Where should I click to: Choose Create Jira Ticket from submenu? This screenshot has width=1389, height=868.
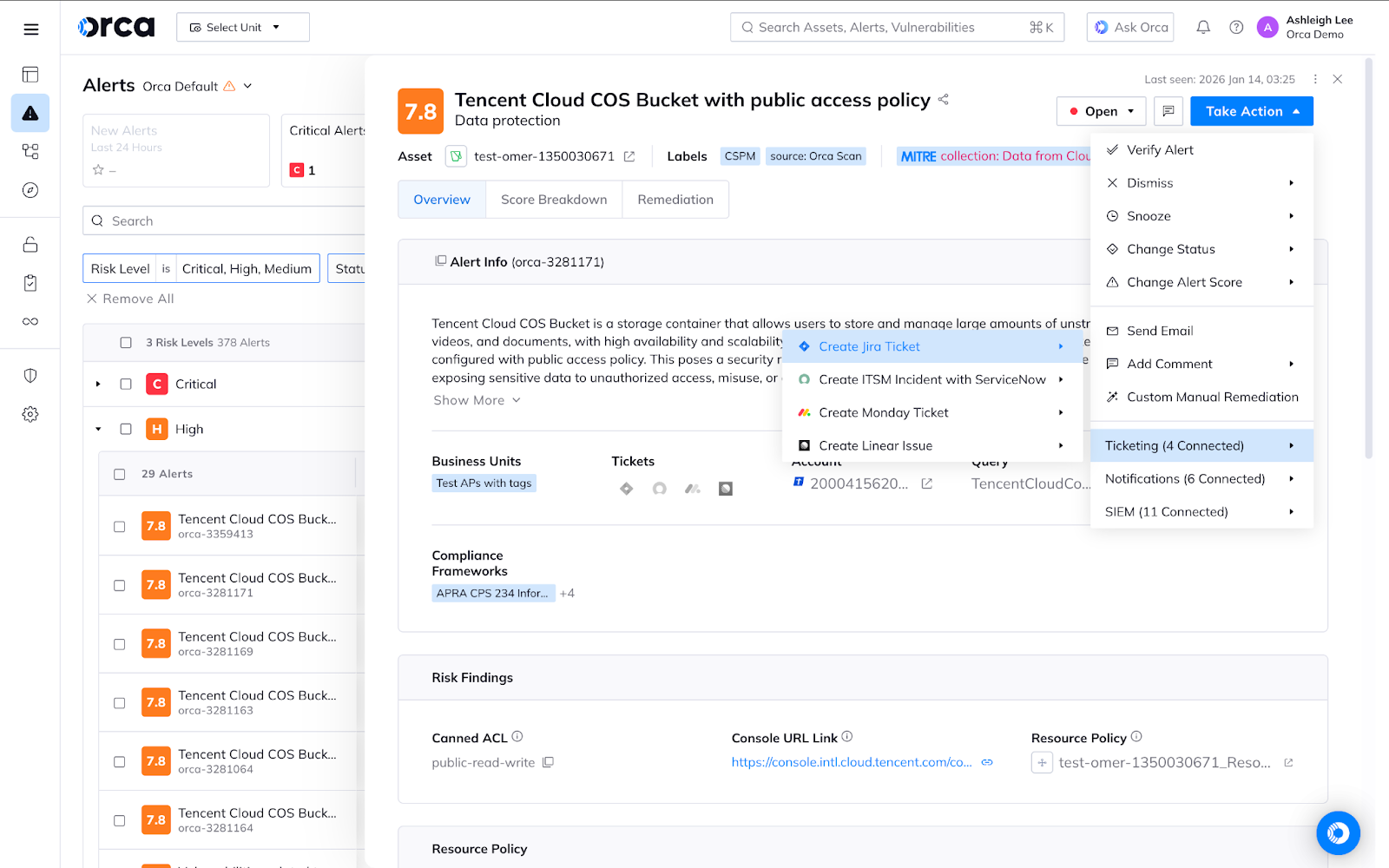click(x=869, y=346)
